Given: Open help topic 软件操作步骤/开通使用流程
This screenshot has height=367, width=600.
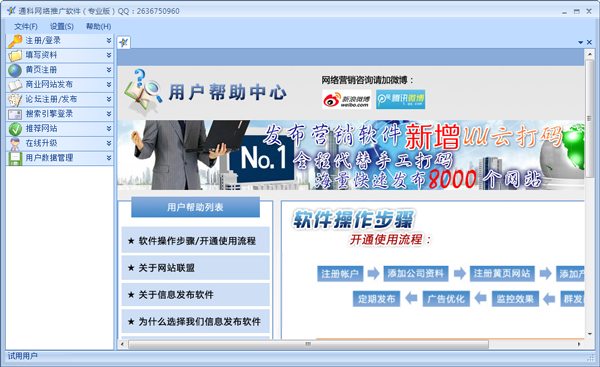Looking at the screenshot, I should pos(196,241).
